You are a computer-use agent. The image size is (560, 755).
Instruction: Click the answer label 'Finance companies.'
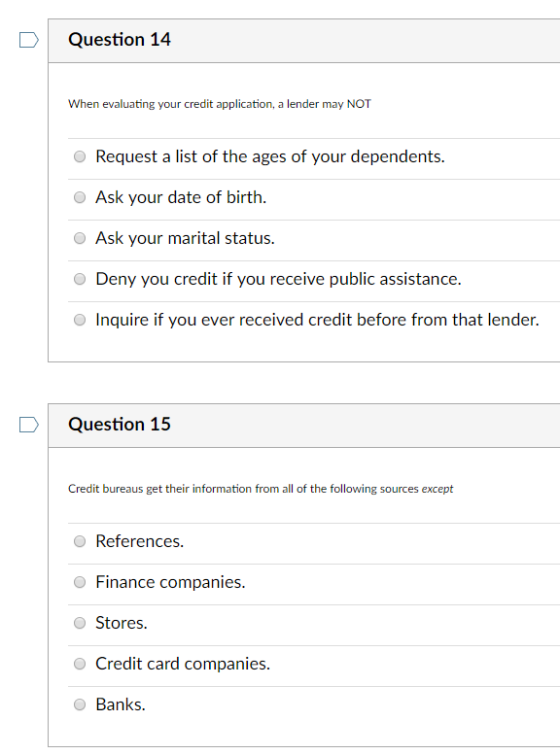click(x=170, y=582)
